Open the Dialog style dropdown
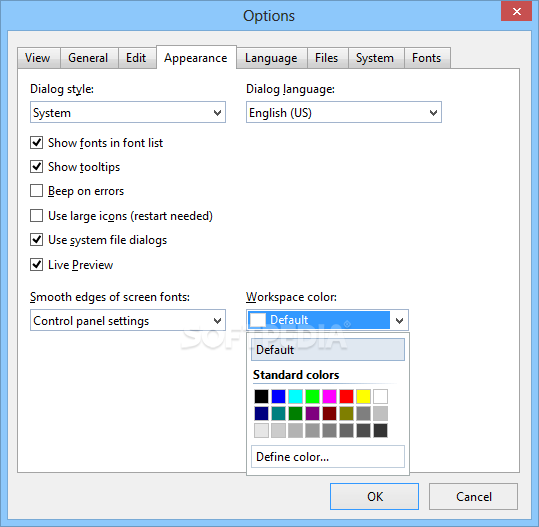539x527 pixels. coord(128,112)
